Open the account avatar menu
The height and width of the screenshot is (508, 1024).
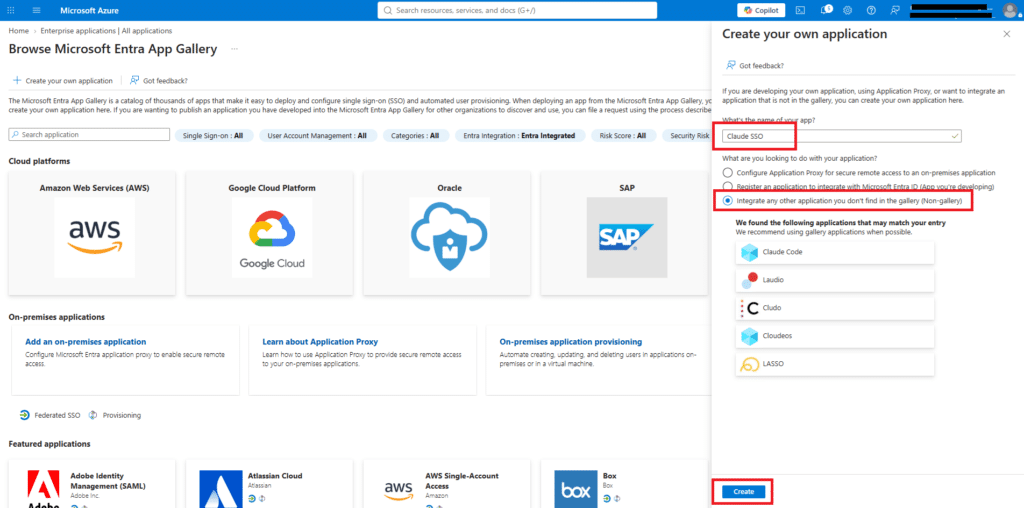tap(1010, 10)
